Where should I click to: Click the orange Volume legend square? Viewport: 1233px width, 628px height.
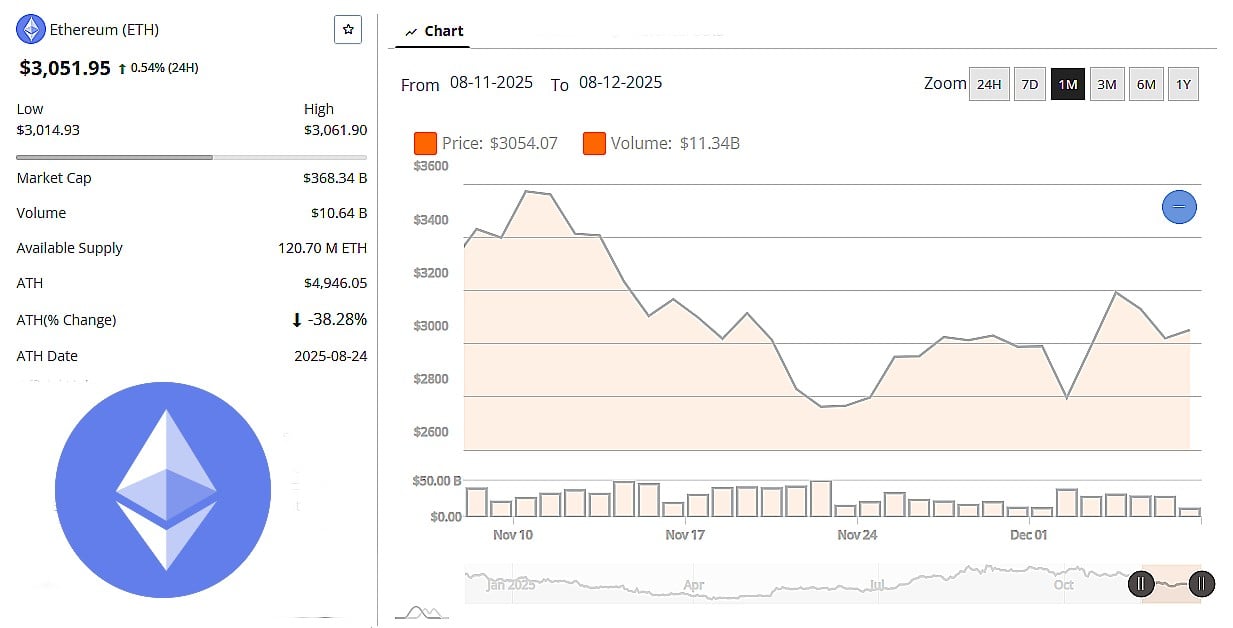[594, 143]
